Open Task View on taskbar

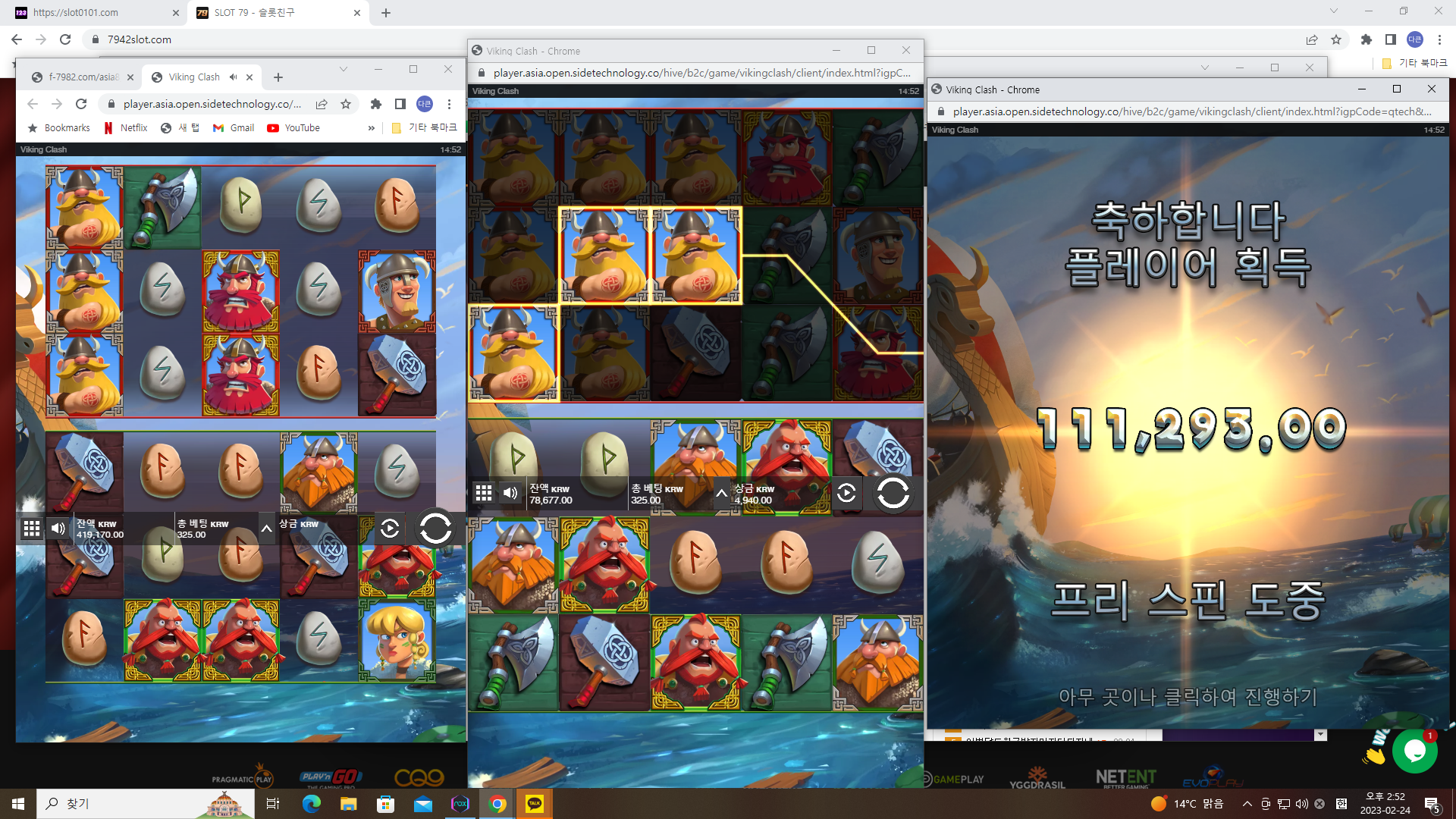tap(273, 804)
